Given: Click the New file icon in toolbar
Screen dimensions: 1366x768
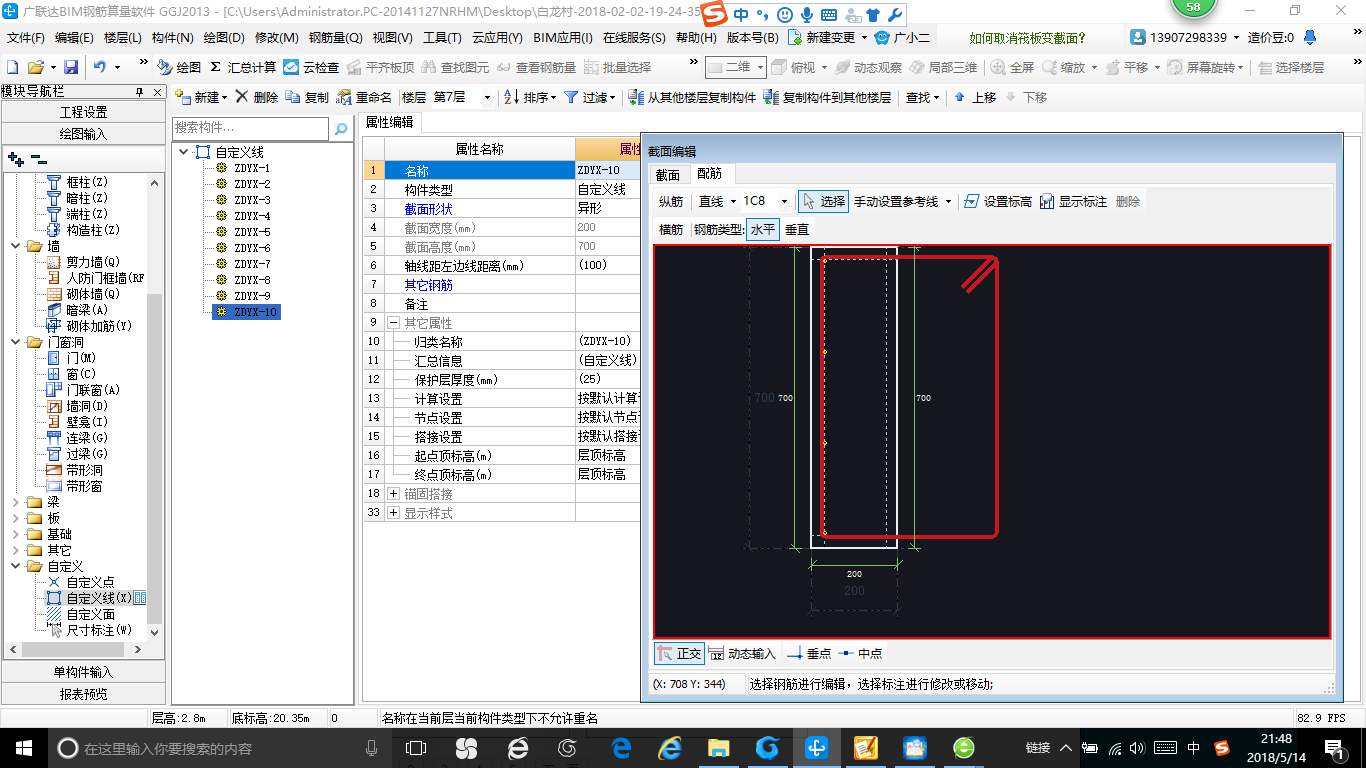Looking at the screenshot, I should pyautogui.click(x=13, y=67).
